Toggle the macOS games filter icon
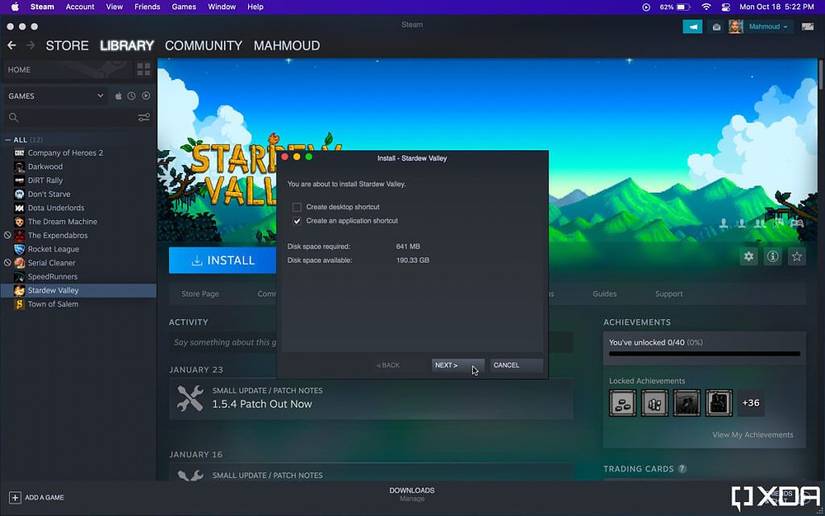 point(118,96)
